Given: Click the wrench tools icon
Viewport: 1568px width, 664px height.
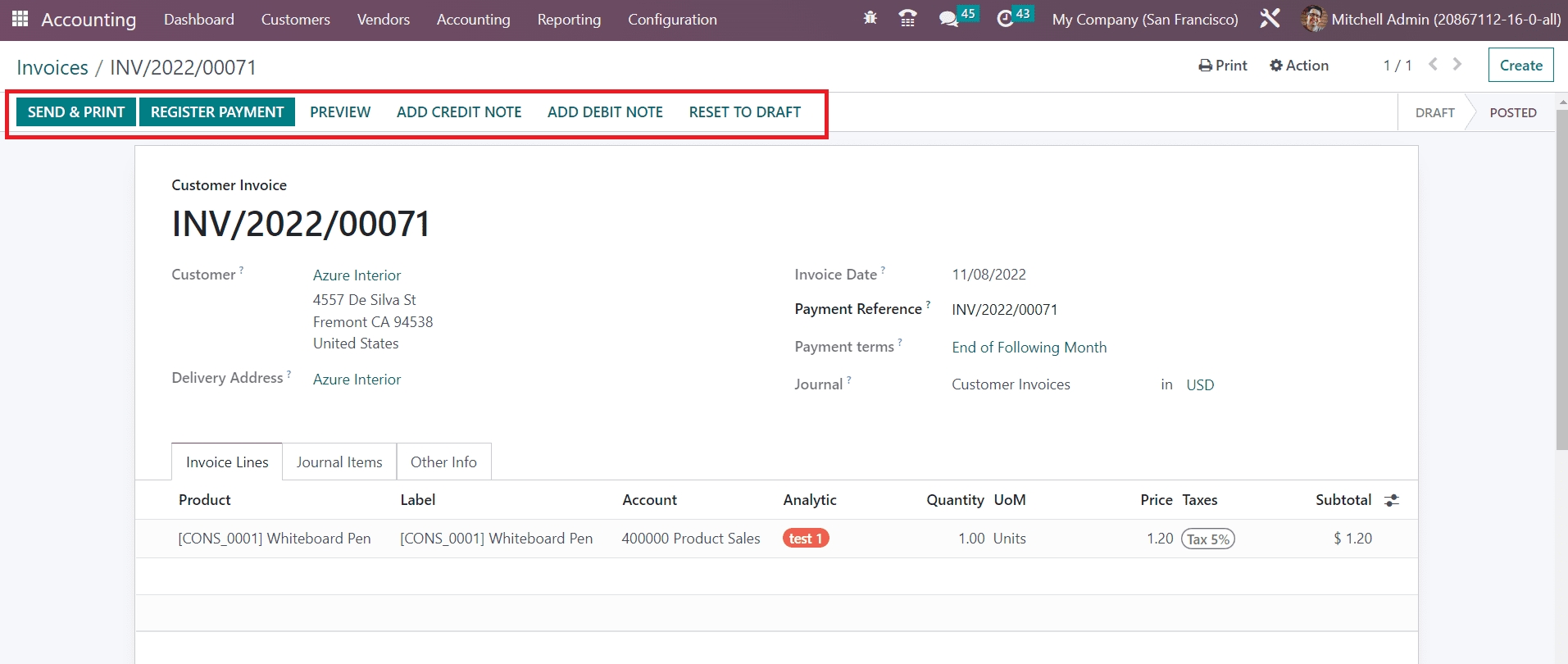Looking at the screenshot, I should click(x=1270, y=19).
